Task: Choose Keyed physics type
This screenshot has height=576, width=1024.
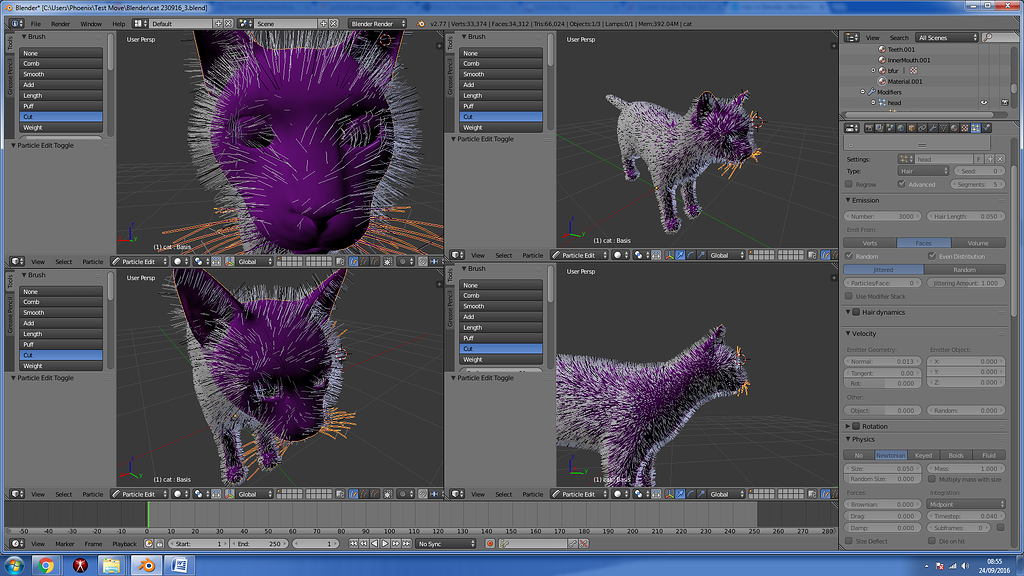Action: click(923, 455)
